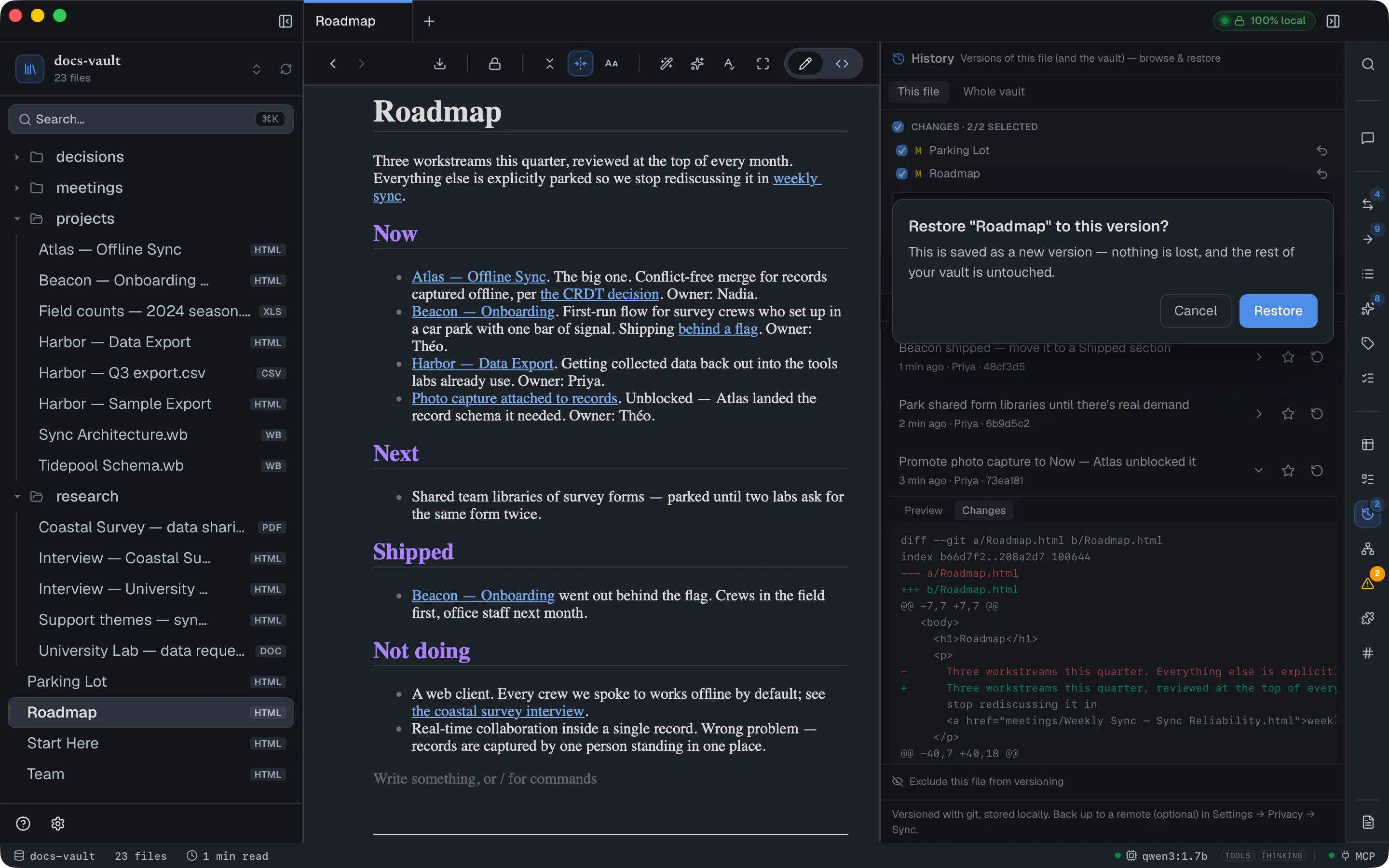The height and width of the screenshot is (868, 1389).
Task: Switch to the Whole vault tab
Action: [994, 92]
